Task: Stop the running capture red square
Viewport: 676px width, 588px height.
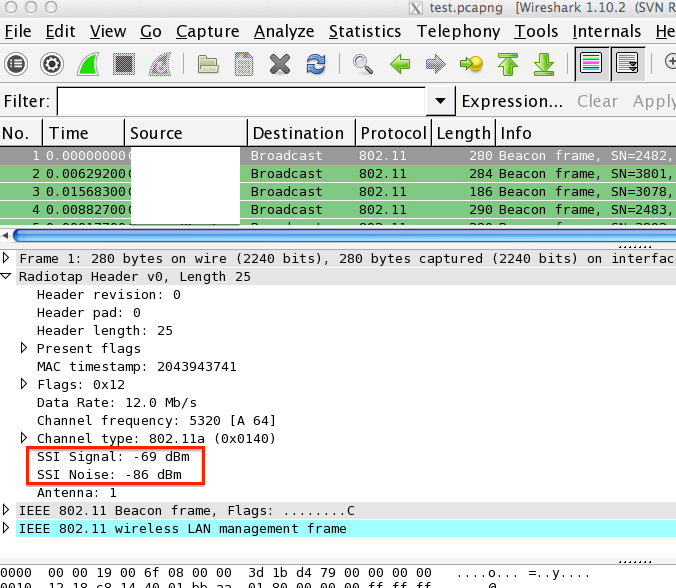Action: pos(124,64)
